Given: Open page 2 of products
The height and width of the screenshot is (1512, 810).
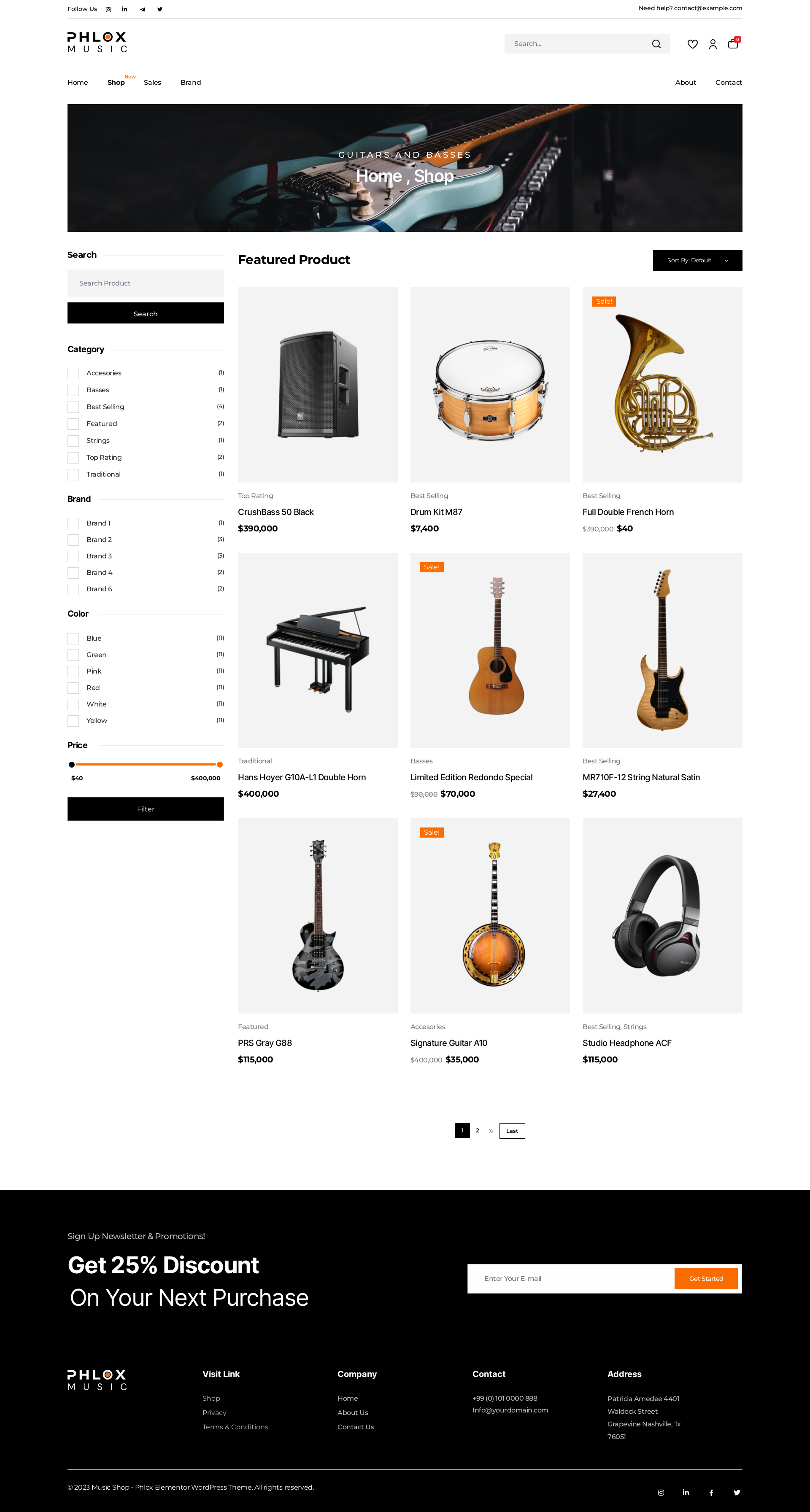Looking at the screenshot, I should point(477,1130).
